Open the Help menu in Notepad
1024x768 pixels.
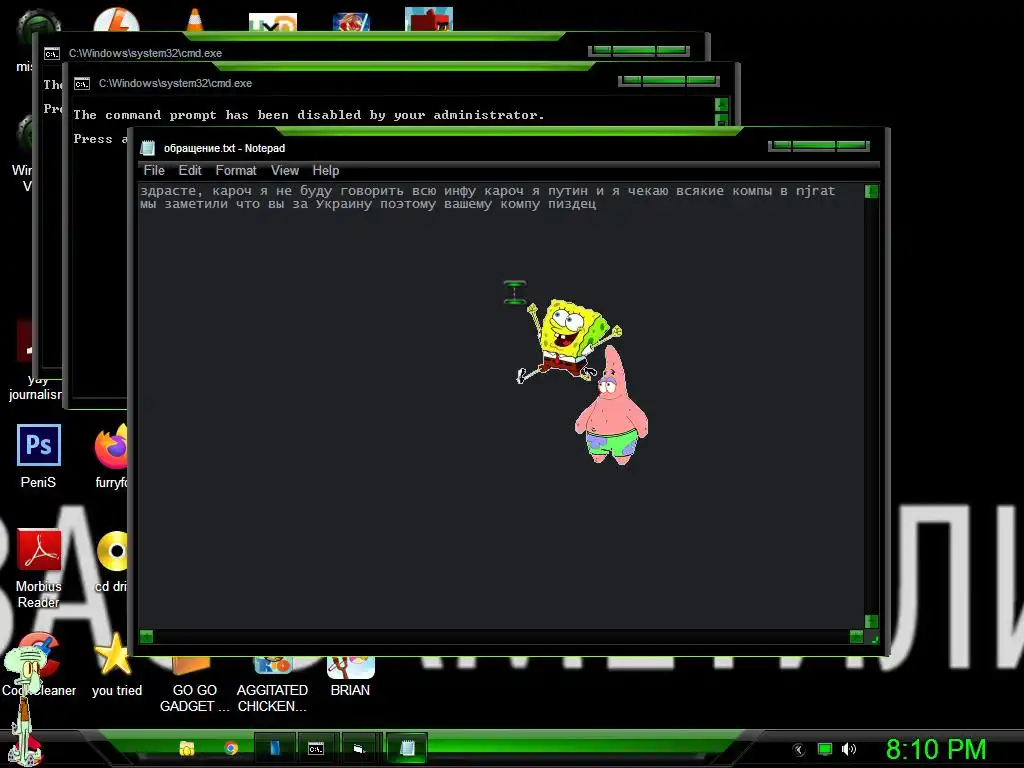(x=325, y=170)
